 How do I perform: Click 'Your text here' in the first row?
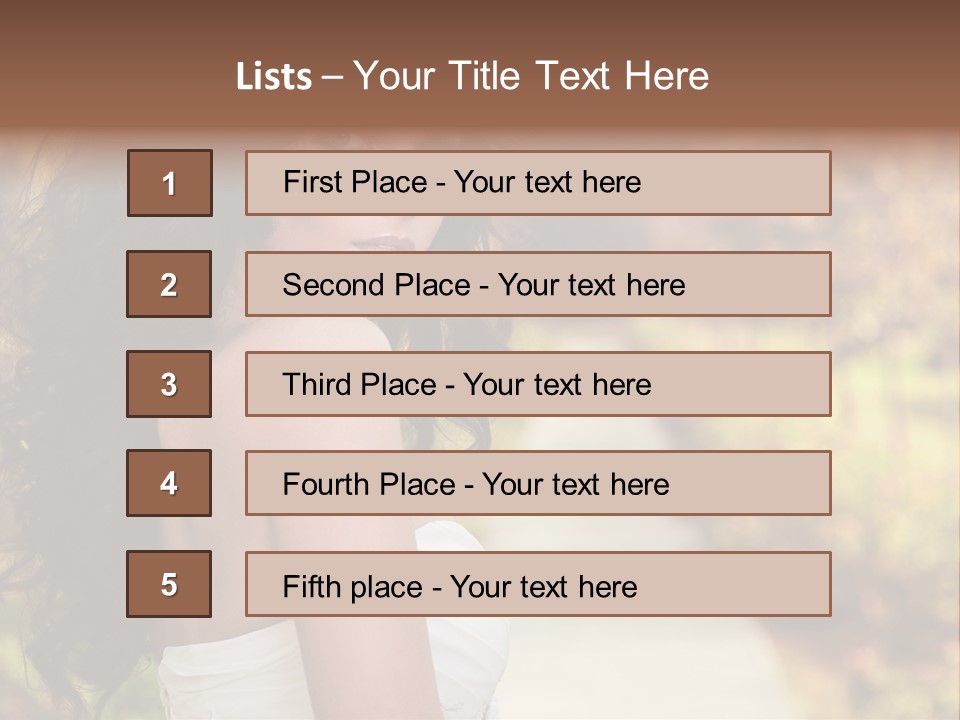tap(547, 182)
